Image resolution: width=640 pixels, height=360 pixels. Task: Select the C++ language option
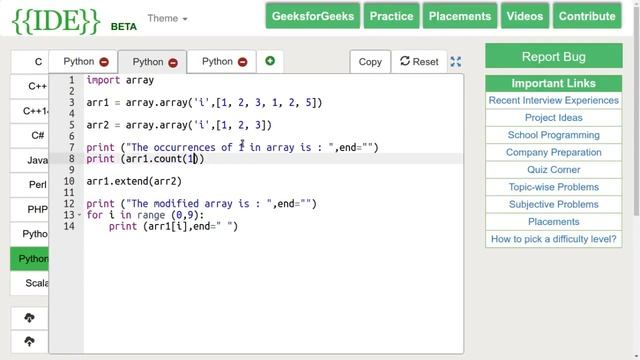tap(29, 87)
